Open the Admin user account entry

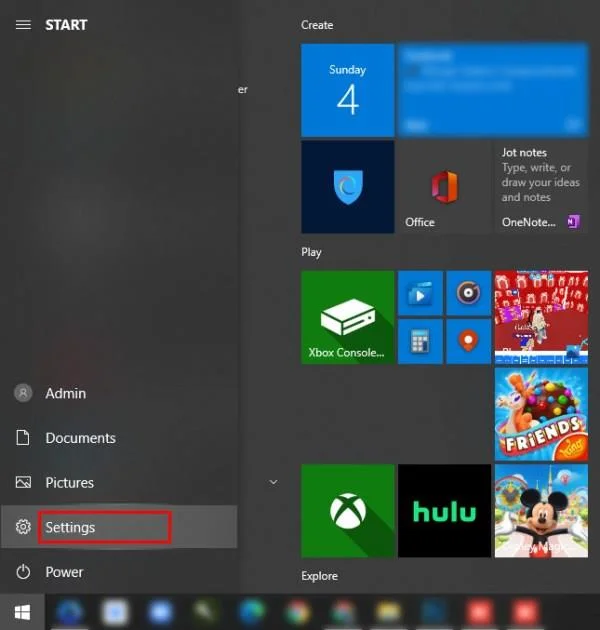[x=119, y=393]
